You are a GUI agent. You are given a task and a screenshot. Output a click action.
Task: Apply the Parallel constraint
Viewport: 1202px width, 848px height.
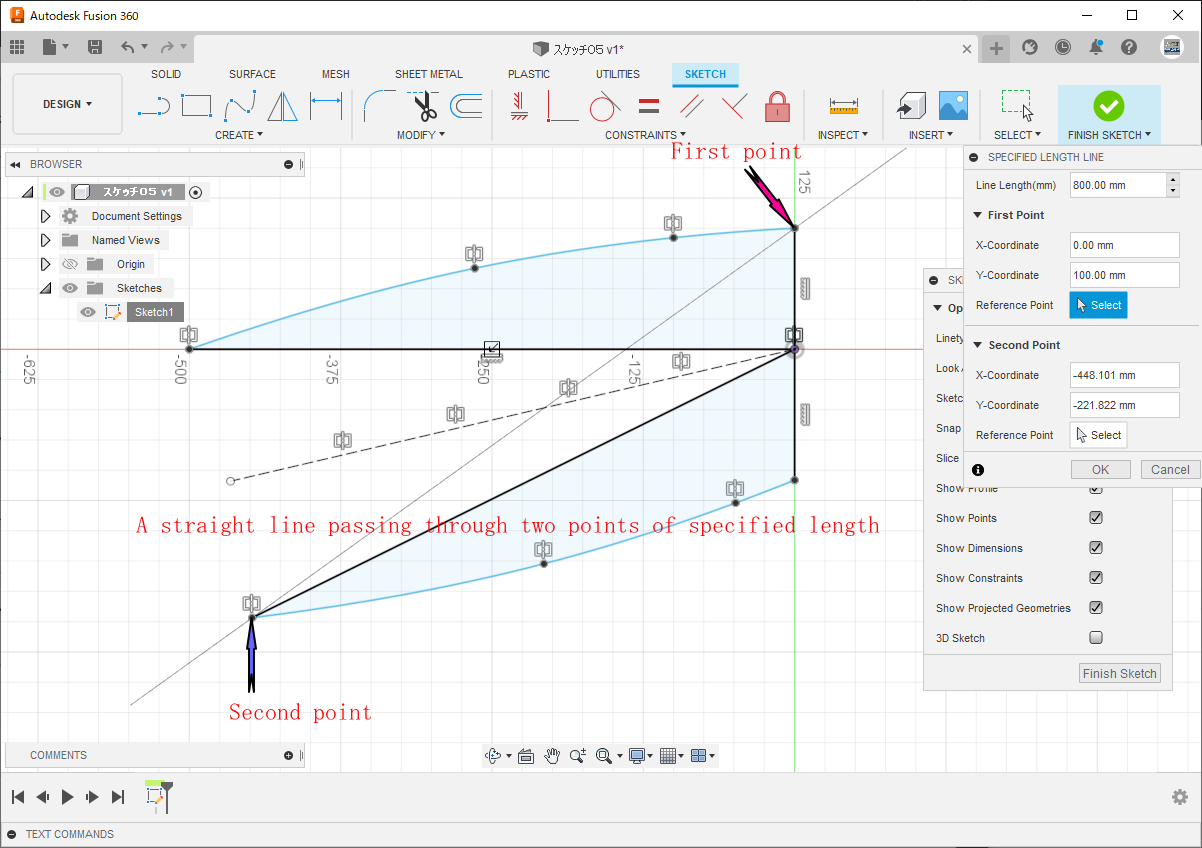tap(691, 105)
